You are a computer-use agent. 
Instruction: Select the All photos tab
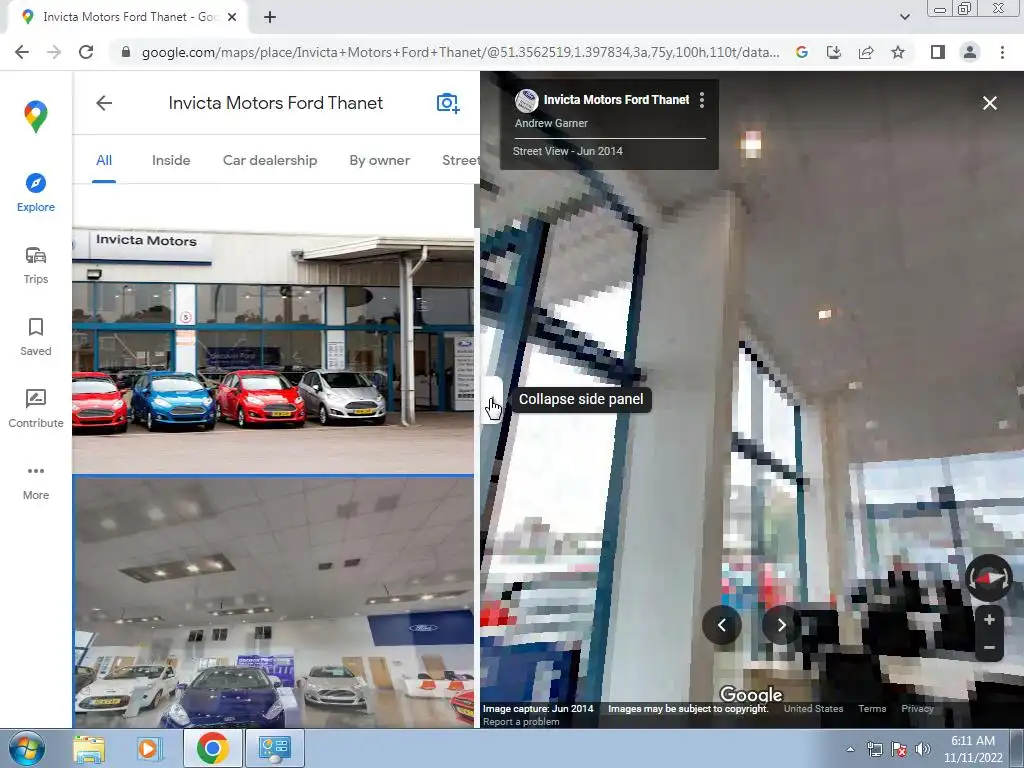point(104,161)
